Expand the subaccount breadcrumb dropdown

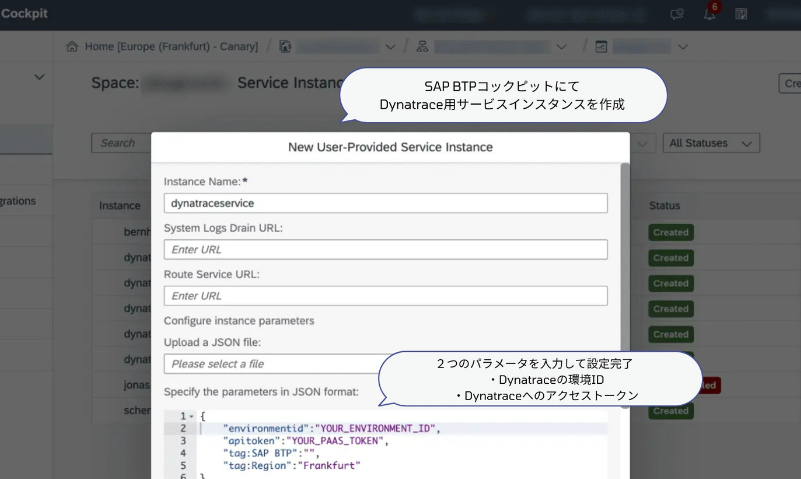click(561, 47)
